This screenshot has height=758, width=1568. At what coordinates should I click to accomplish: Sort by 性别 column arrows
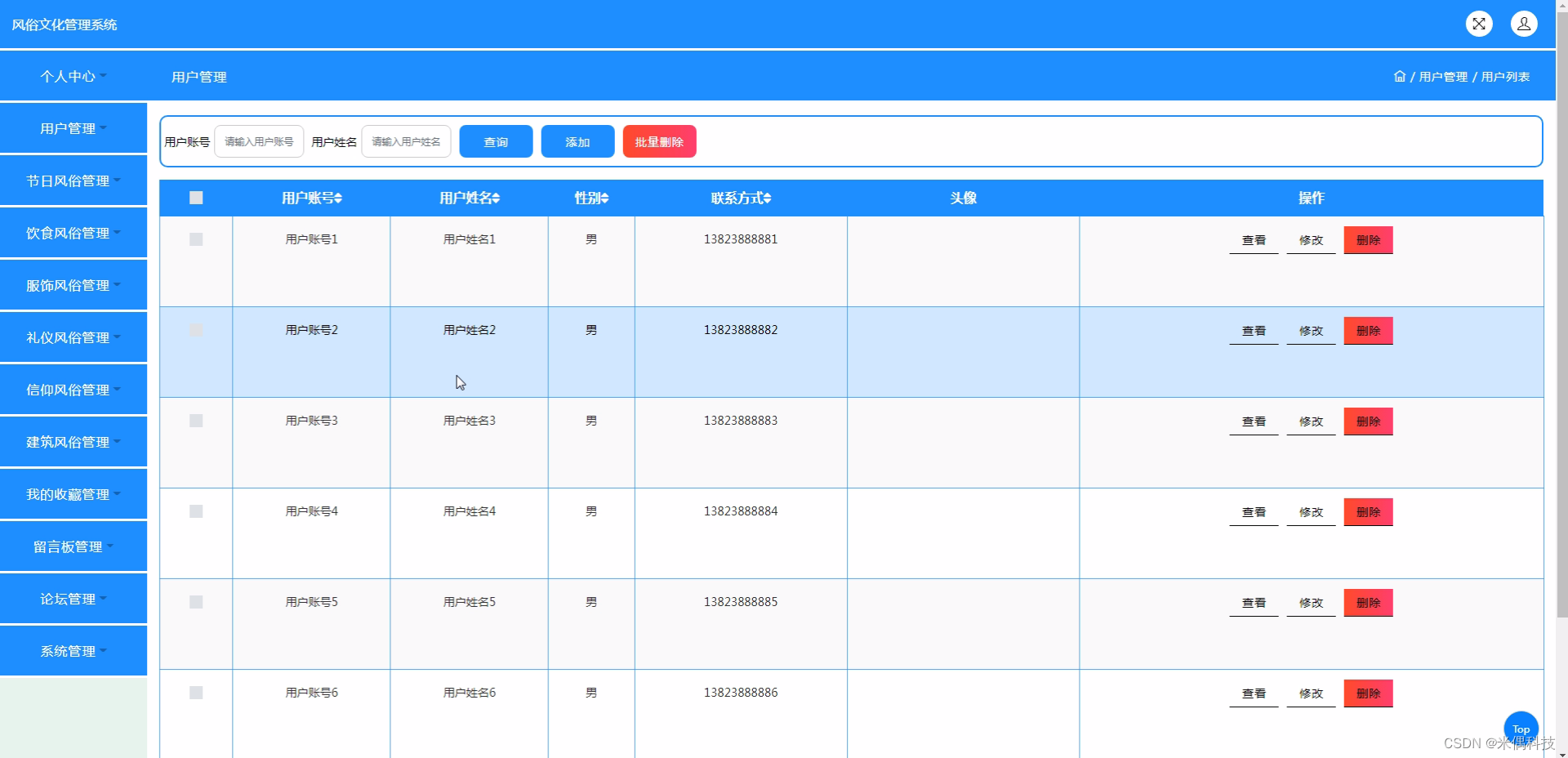coord(605,198)
